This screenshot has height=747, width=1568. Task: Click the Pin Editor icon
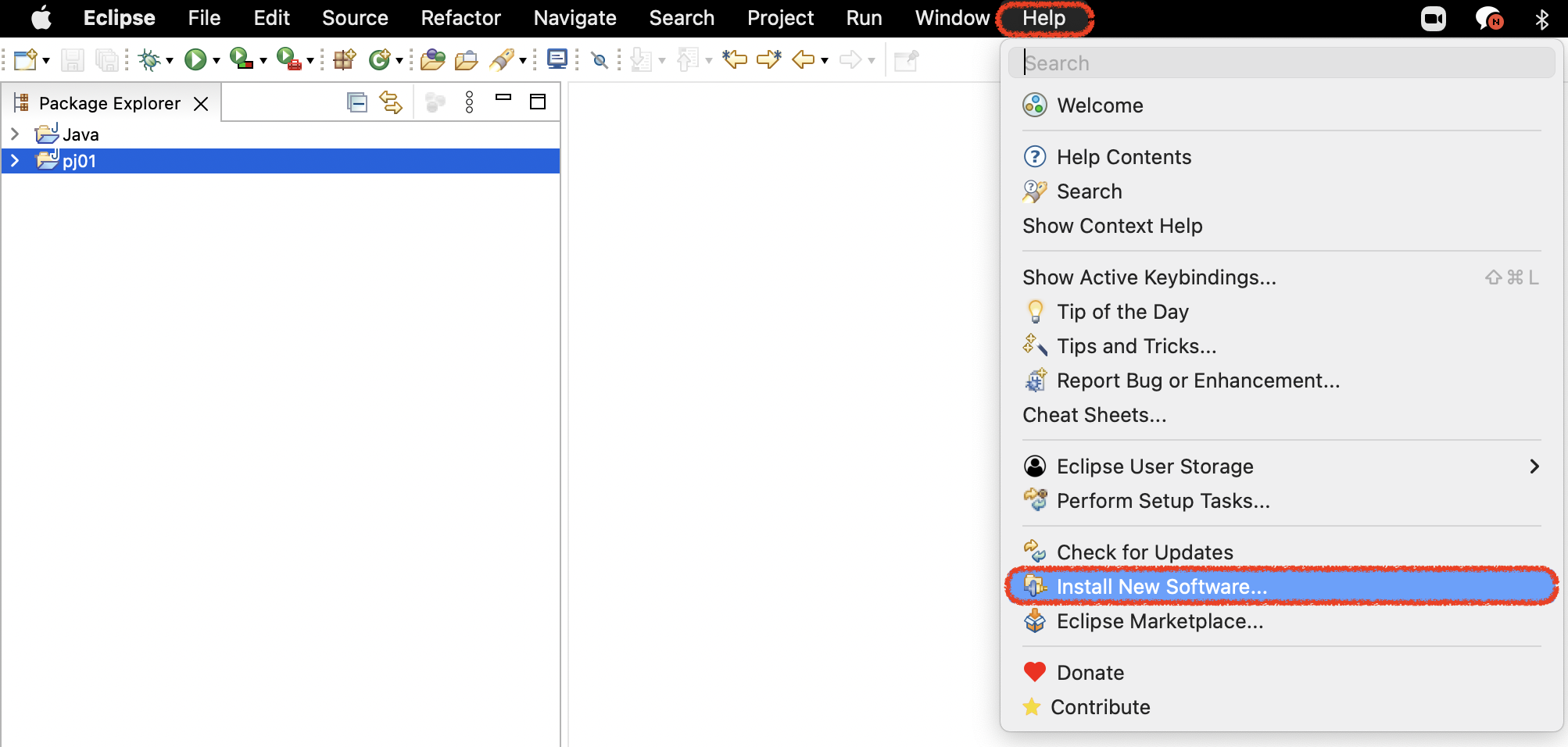click(x=906, y=59)
